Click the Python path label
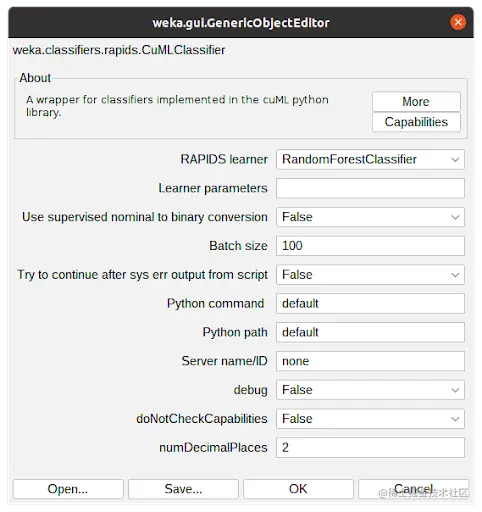482x512 pixels. point(235,332)
